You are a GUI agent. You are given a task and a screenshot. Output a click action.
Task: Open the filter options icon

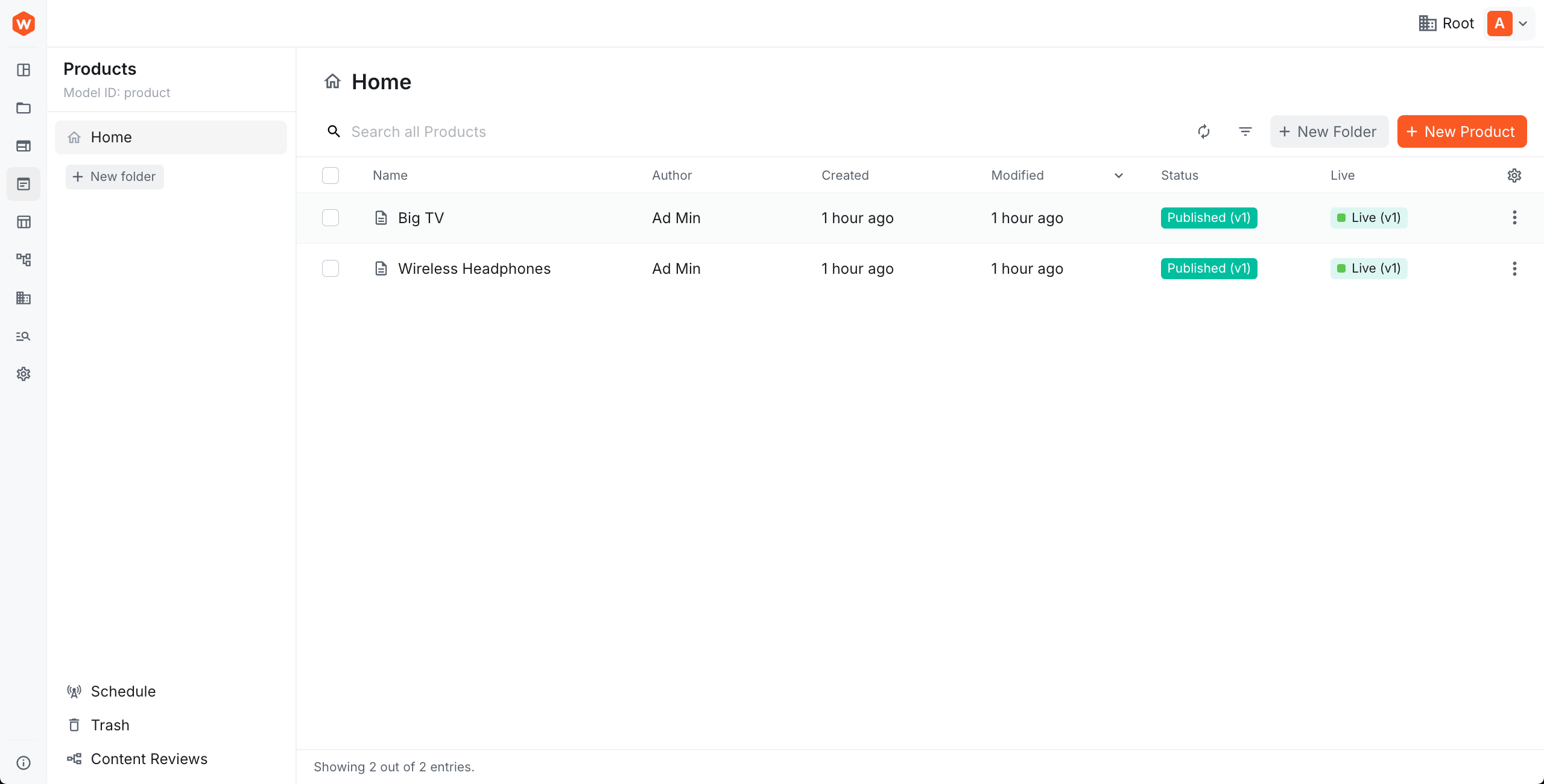(x=1245, y=131)
